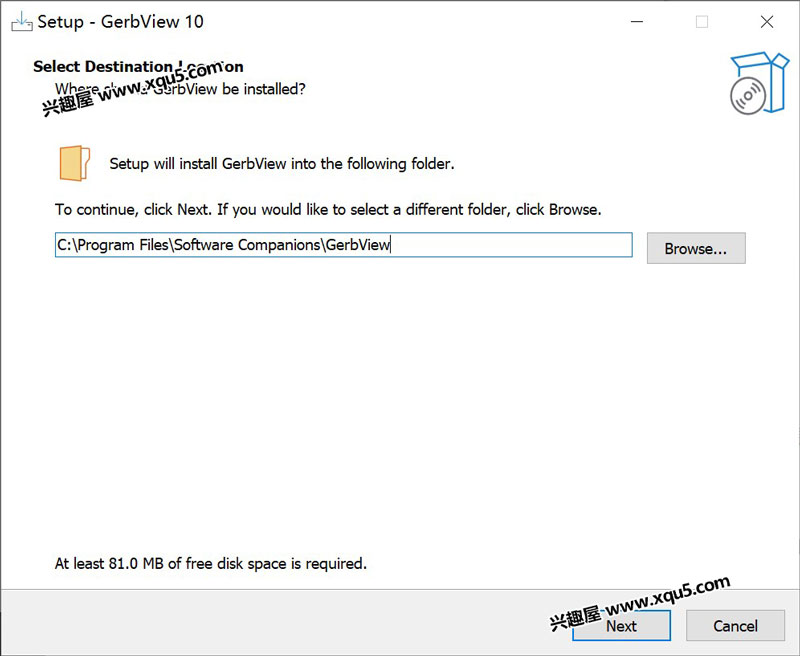Image resolution: width=800 pixels, height=656 pixels.
Task: Close the Setup - GerbView 10 window
Action: 767,22
